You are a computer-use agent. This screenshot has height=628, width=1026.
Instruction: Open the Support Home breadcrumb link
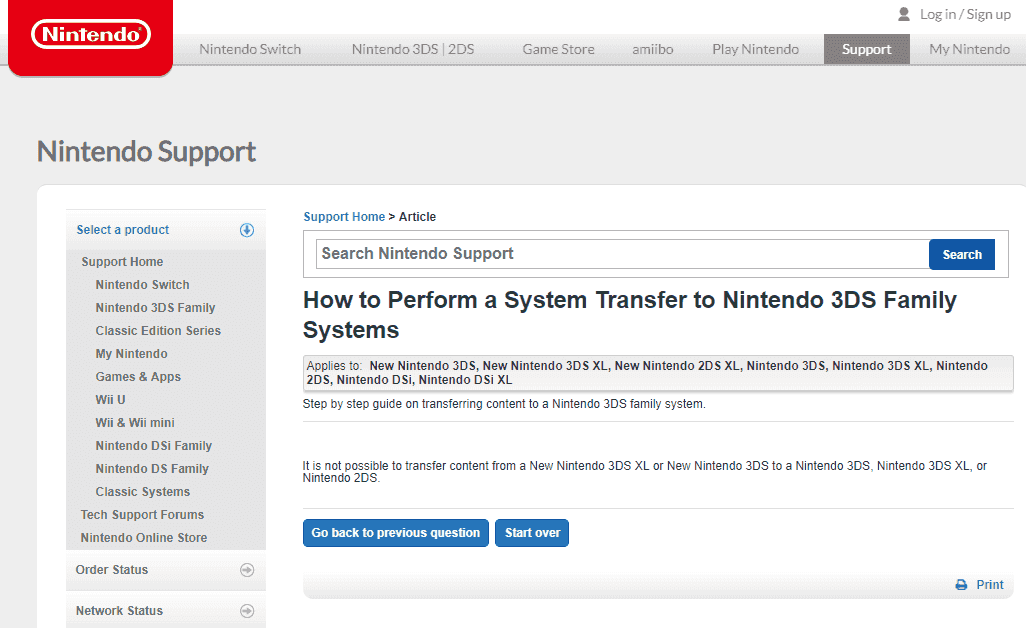(344, 217)
